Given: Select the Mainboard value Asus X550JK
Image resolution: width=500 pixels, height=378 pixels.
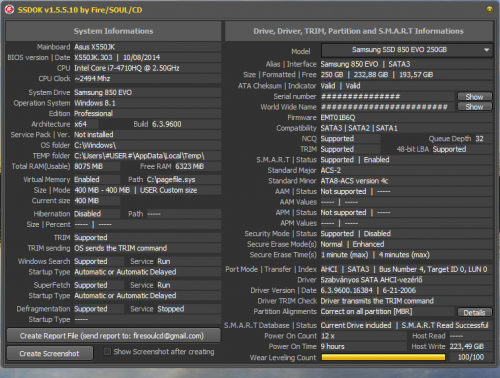Looking at the screenshot, I should 95,47.
